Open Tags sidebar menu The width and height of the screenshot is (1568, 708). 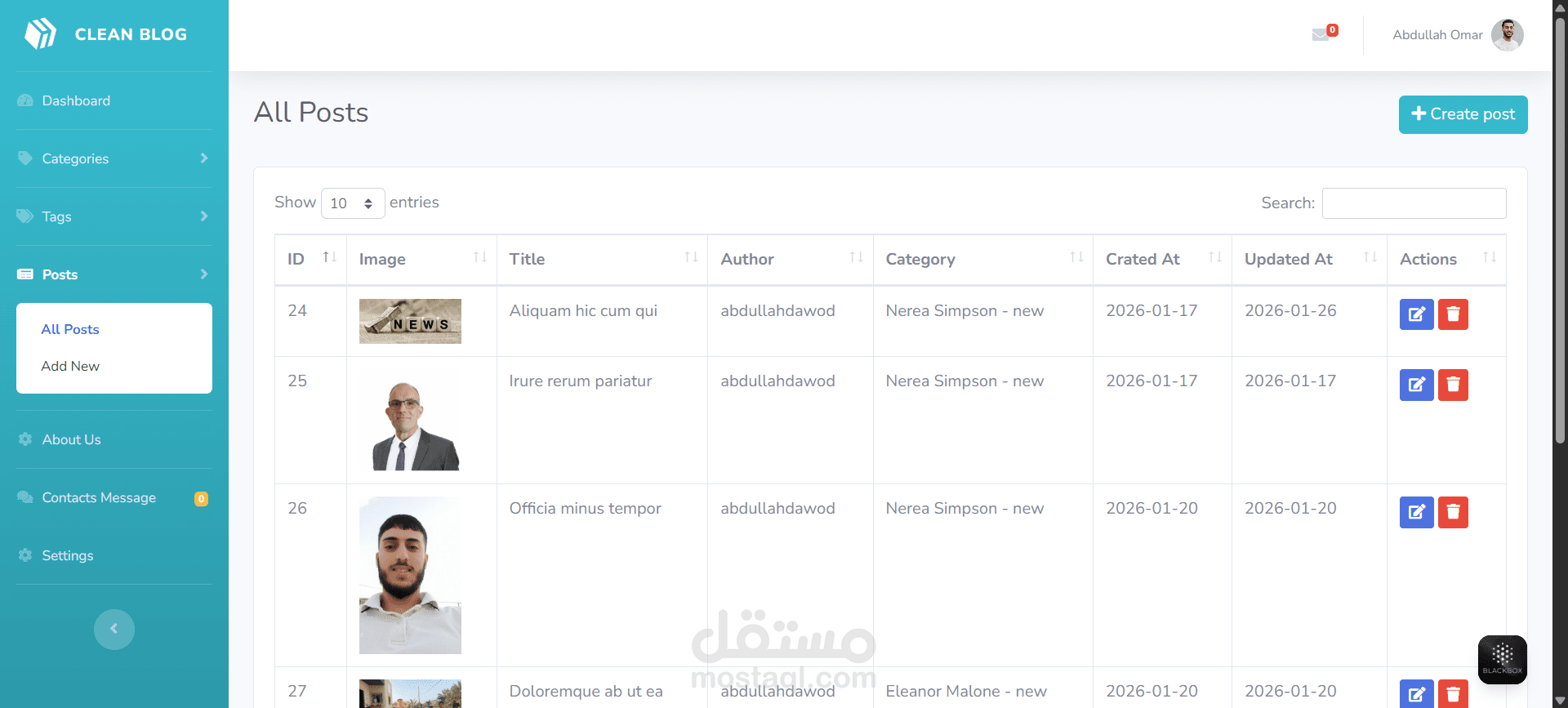point(114,216)
